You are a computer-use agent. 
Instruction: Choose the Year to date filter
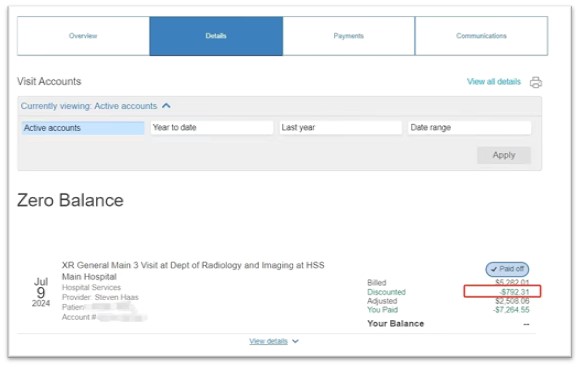212,128
